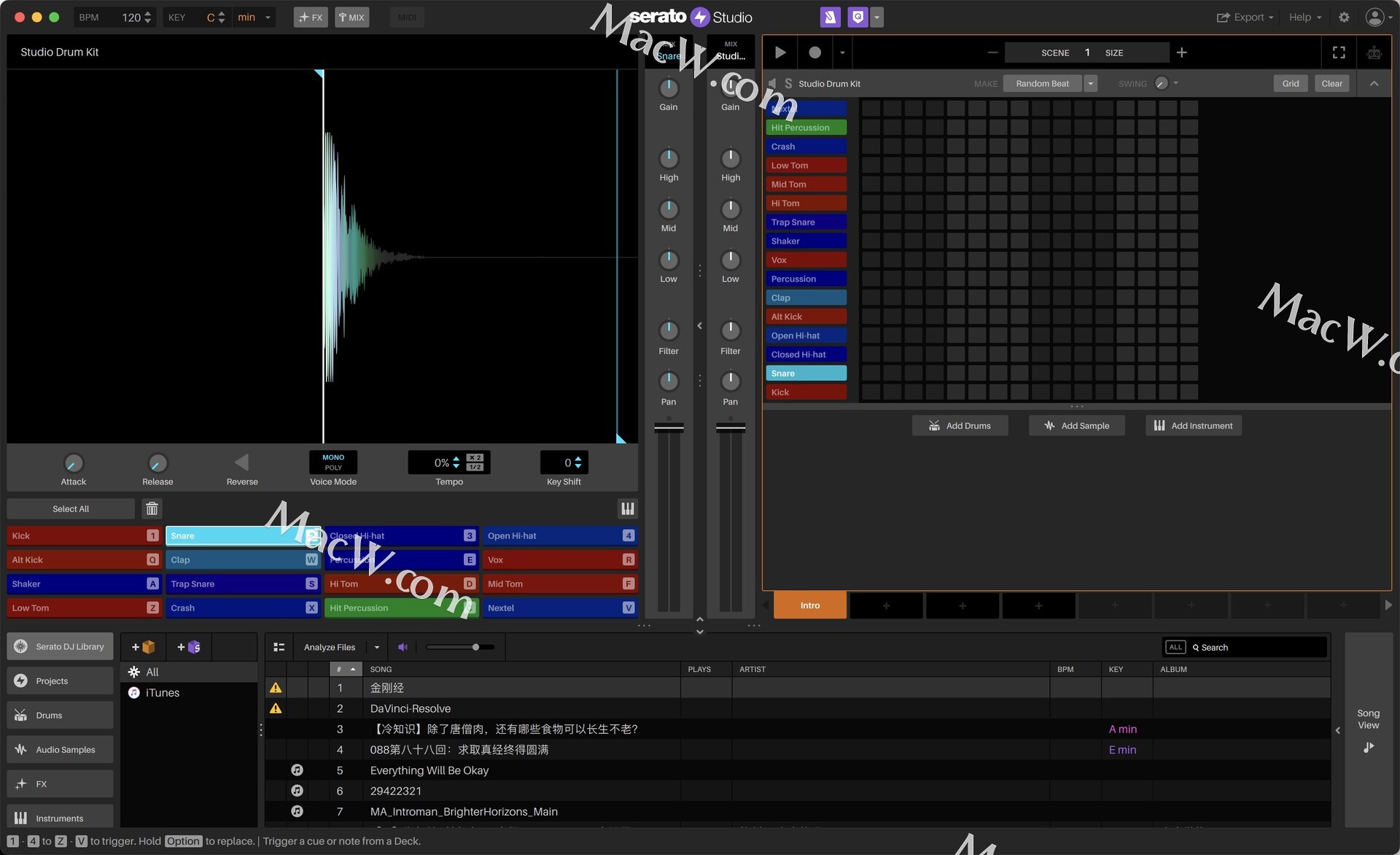Collapse the Studio Drum Kit deck chevron
Screen dimensions: 1400x855
pos(1374,83)
